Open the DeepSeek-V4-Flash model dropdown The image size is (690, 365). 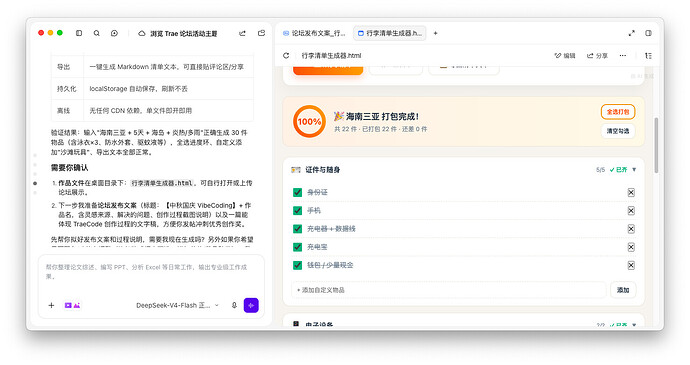[x=177, y=305]
